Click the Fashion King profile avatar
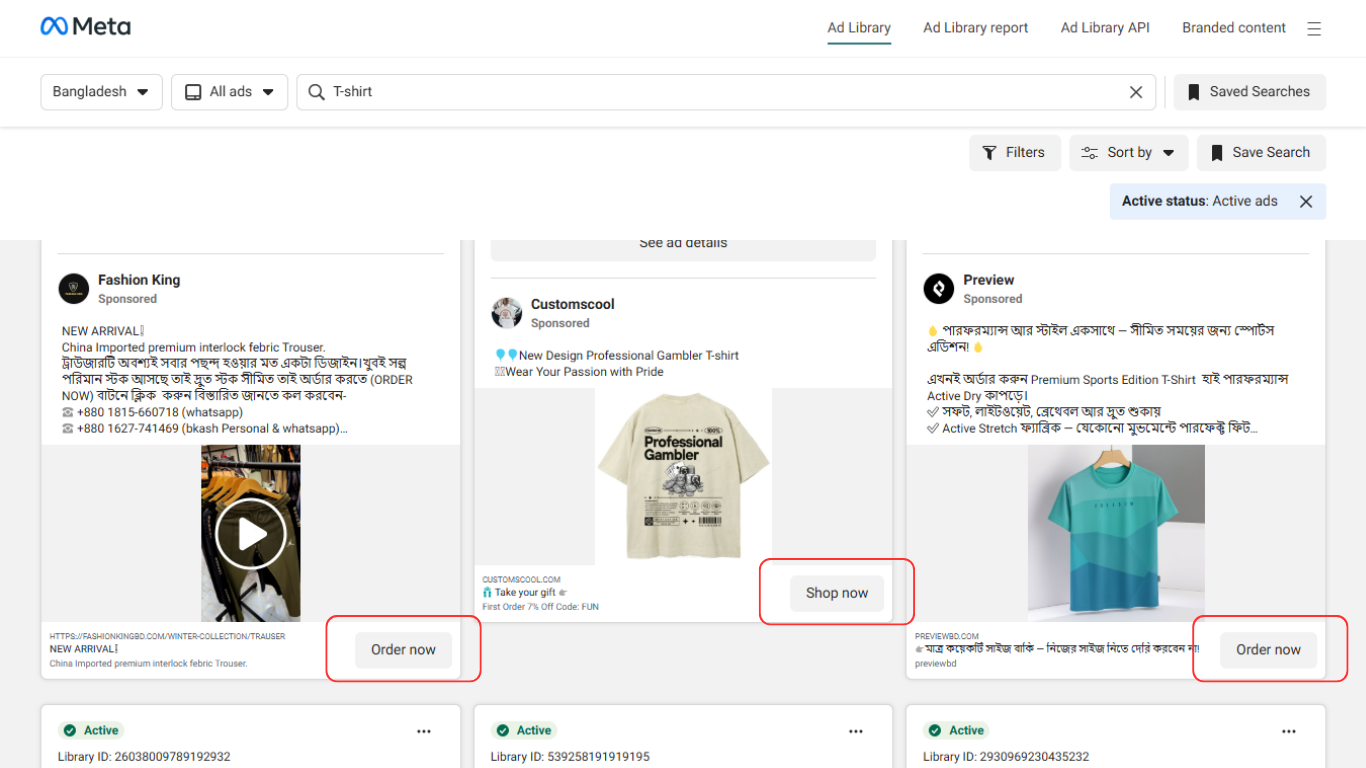 (74, 289)
